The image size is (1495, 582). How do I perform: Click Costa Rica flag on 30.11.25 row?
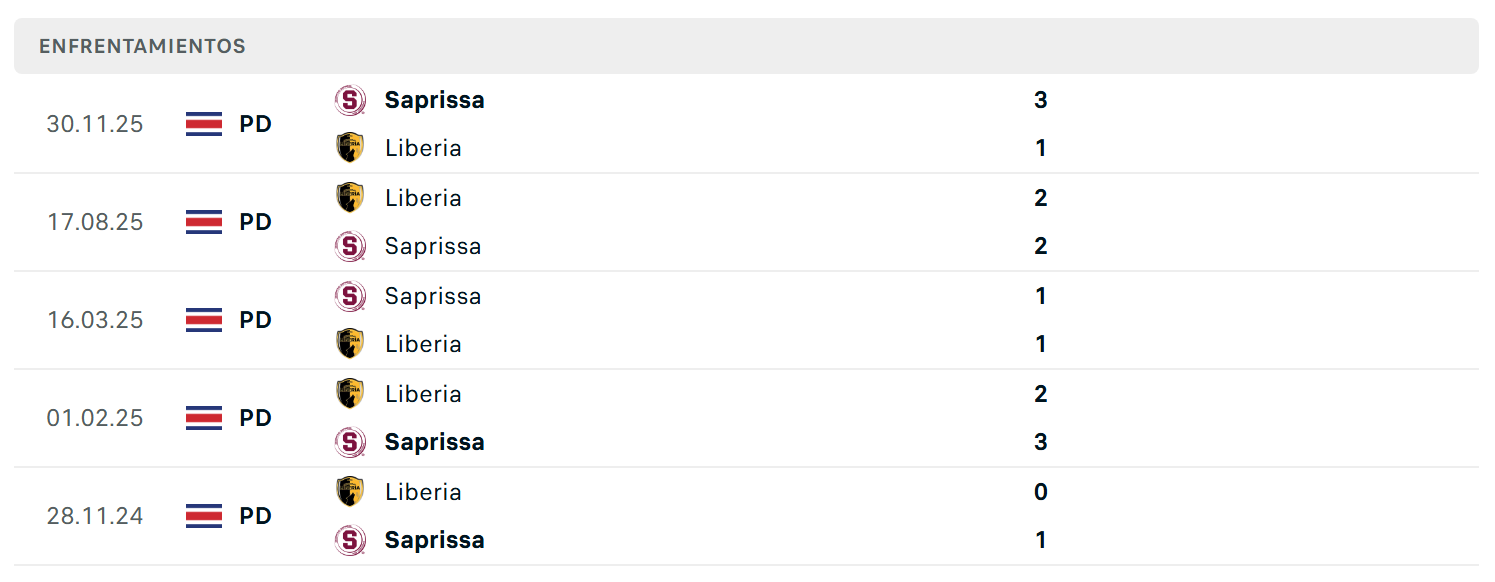point(204,124)
